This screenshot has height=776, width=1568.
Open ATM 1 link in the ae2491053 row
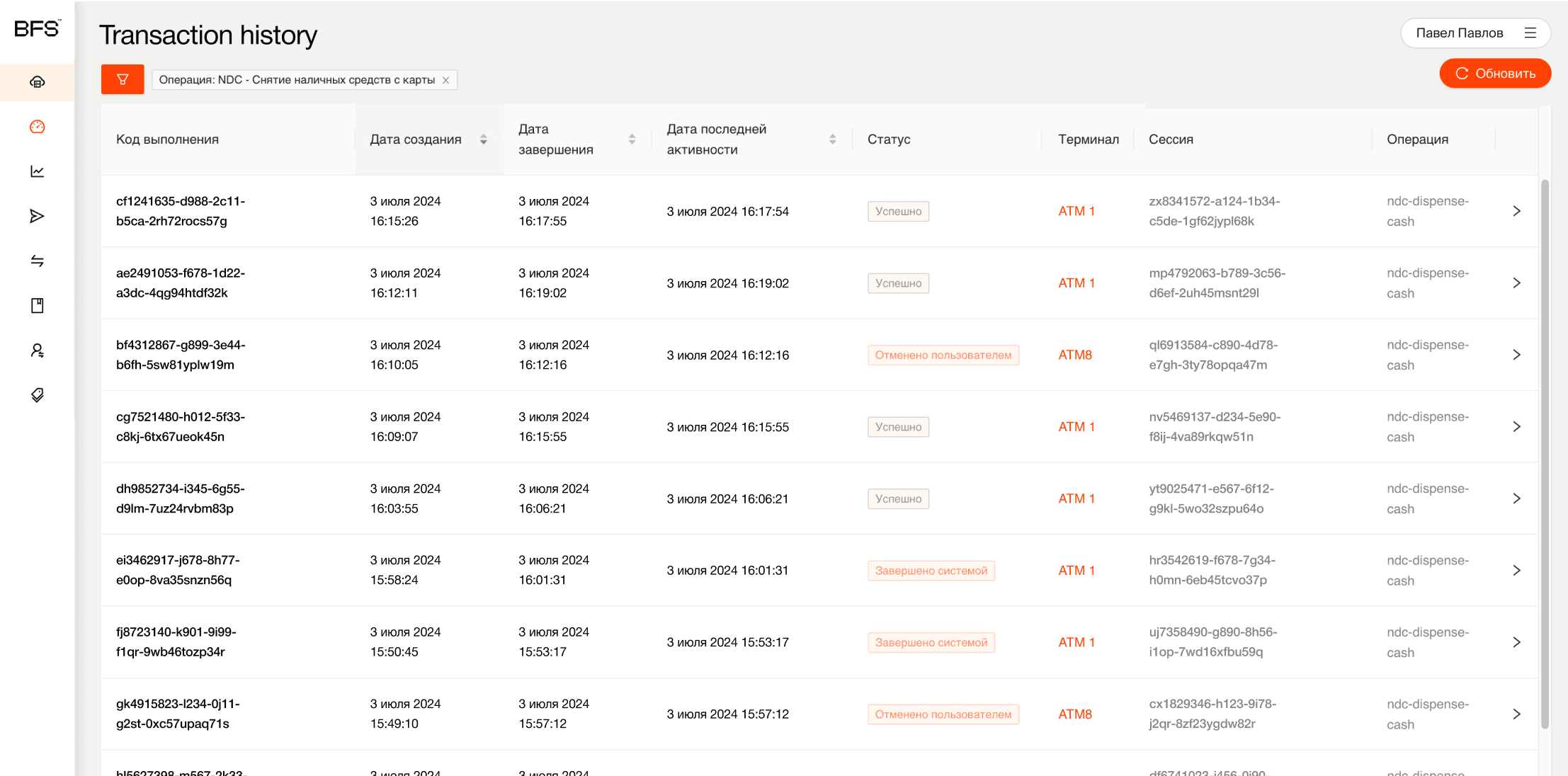pos(1076,283)
